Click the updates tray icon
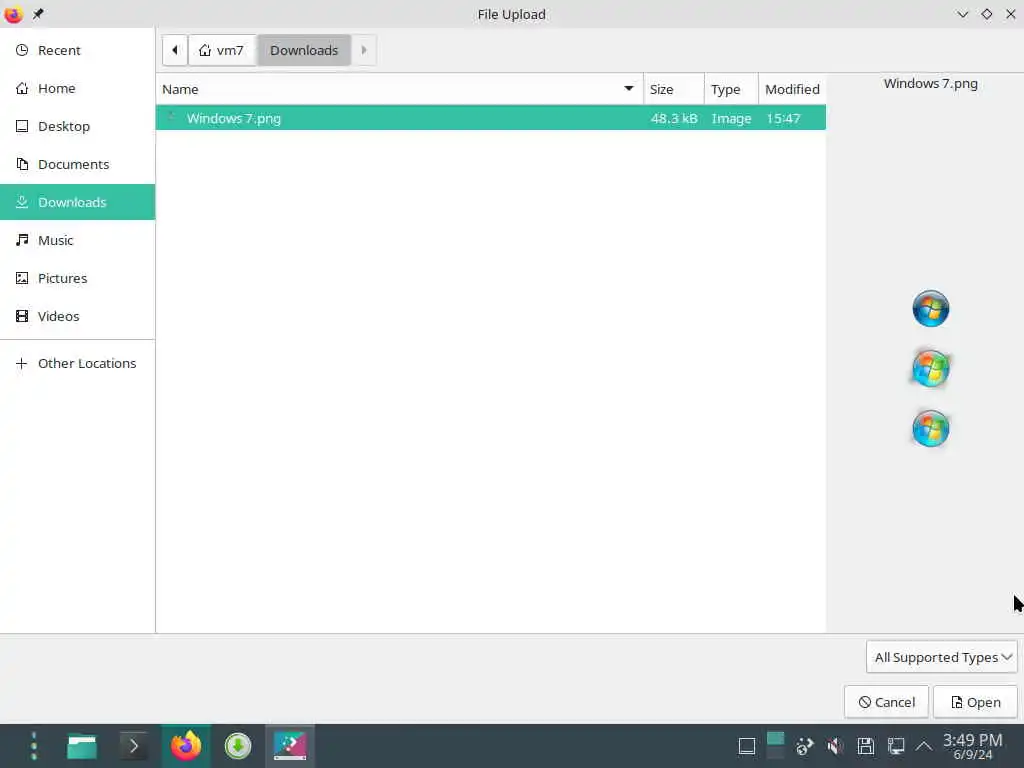Viewport: 1024px width, 768px height. click(x=805, y=746)
